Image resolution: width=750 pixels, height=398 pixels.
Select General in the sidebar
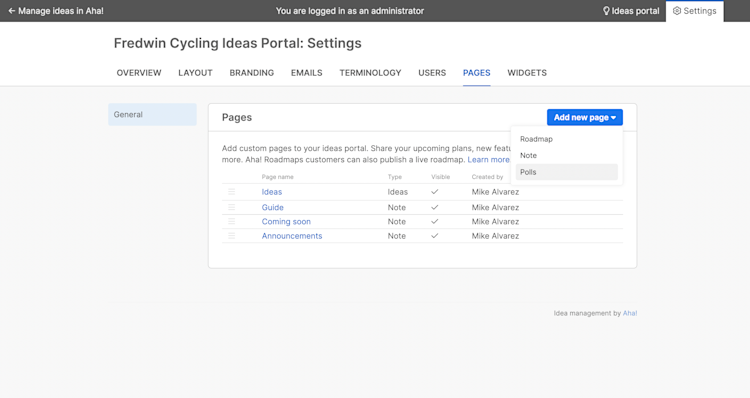click(x=152, y=114)
